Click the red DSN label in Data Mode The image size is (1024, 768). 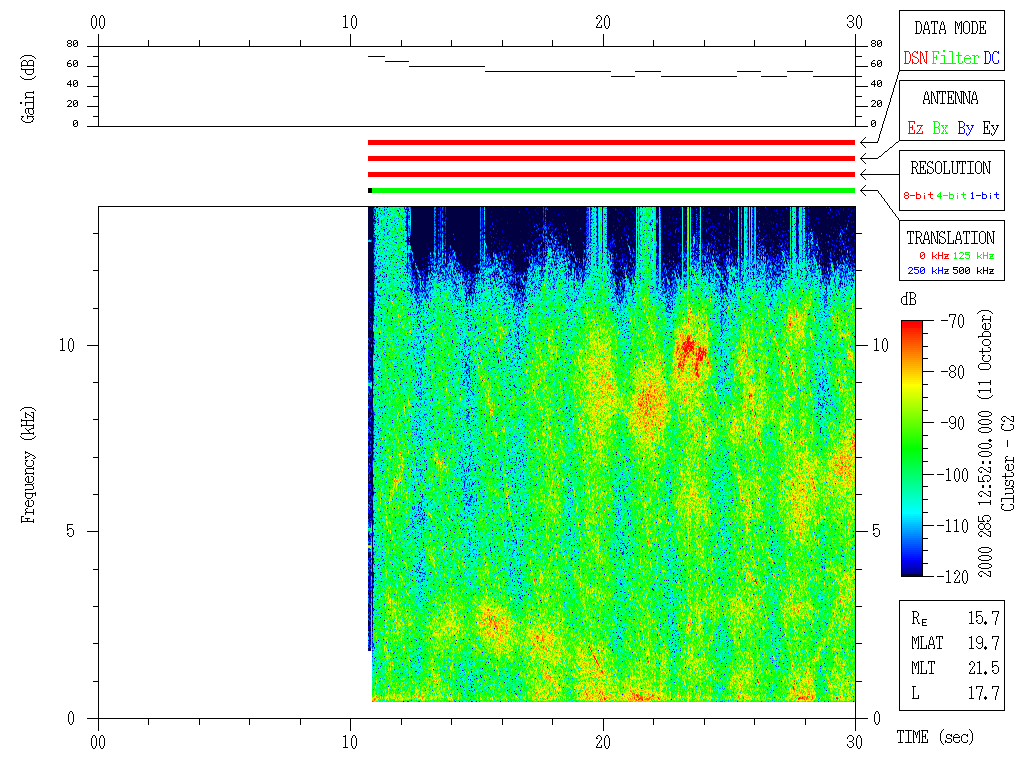915,59
